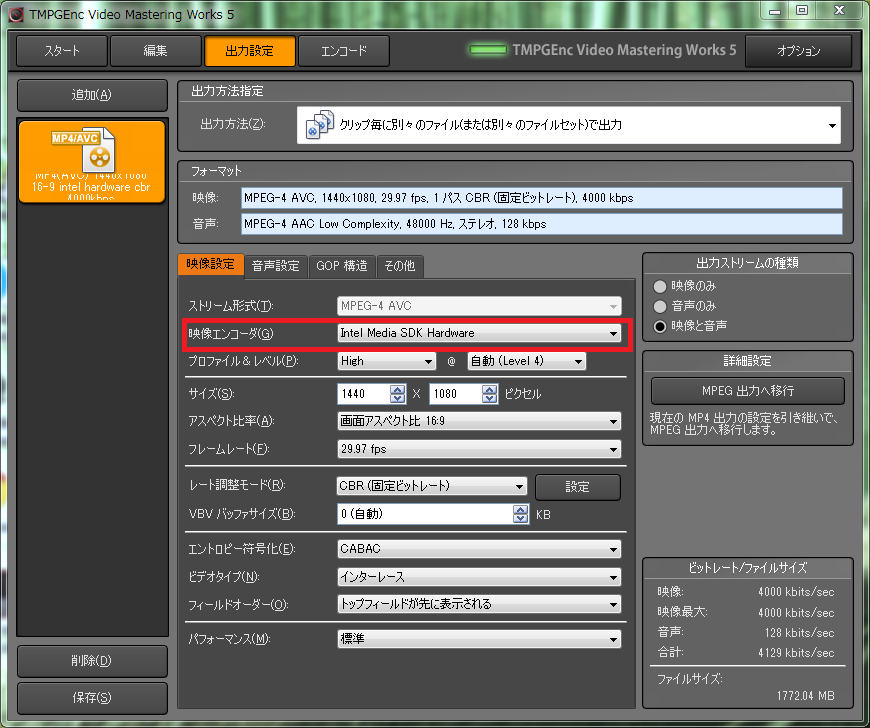Open the ビデオタイプ インターレース dropdown
This screenshot has width=870, height=728.
479,577
